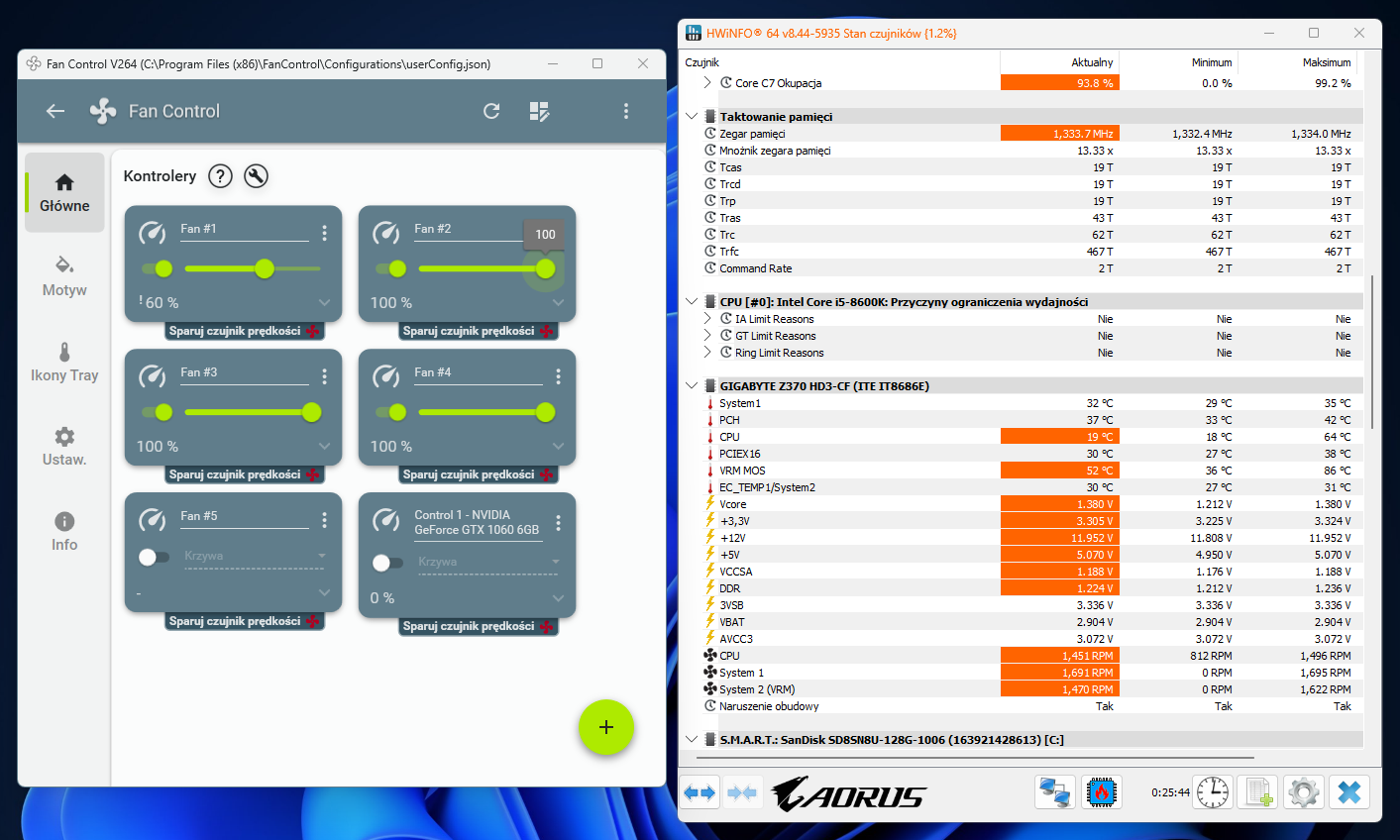Screen dimensions: 1400x840
Task: Open the three-dot menu on Fan #1 card
Action: tap(324, 233)
